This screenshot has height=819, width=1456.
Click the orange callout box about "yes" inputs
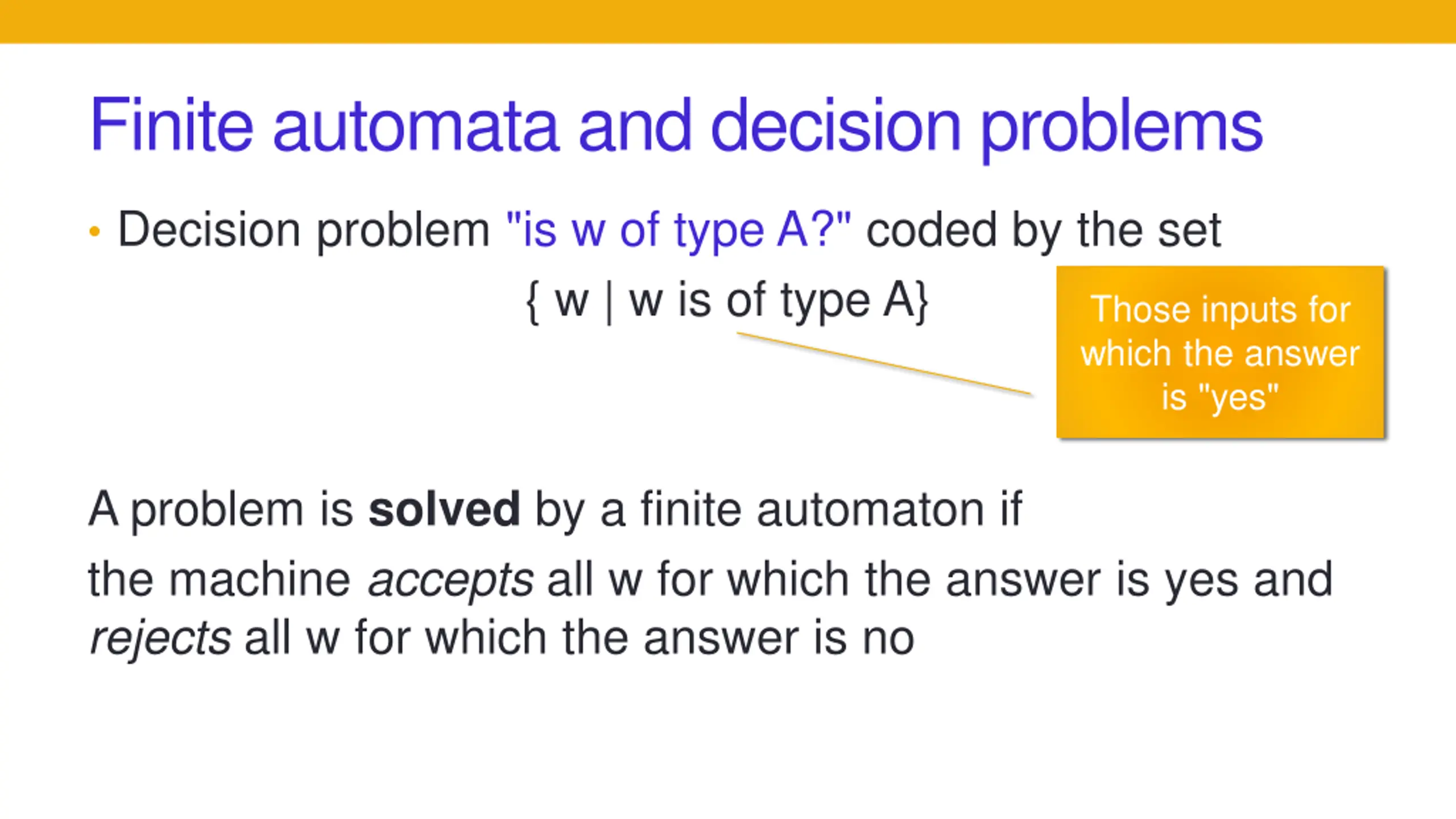[x=1221, y=352]
